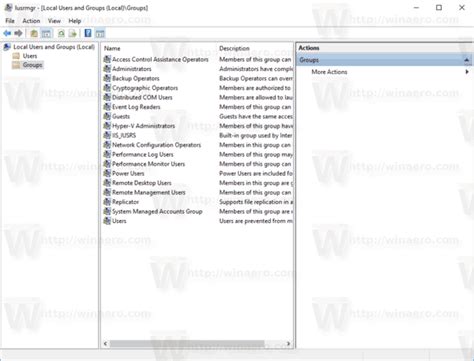
Task: Click horizontal scrollbar left arrow
Action: point(105,344)
